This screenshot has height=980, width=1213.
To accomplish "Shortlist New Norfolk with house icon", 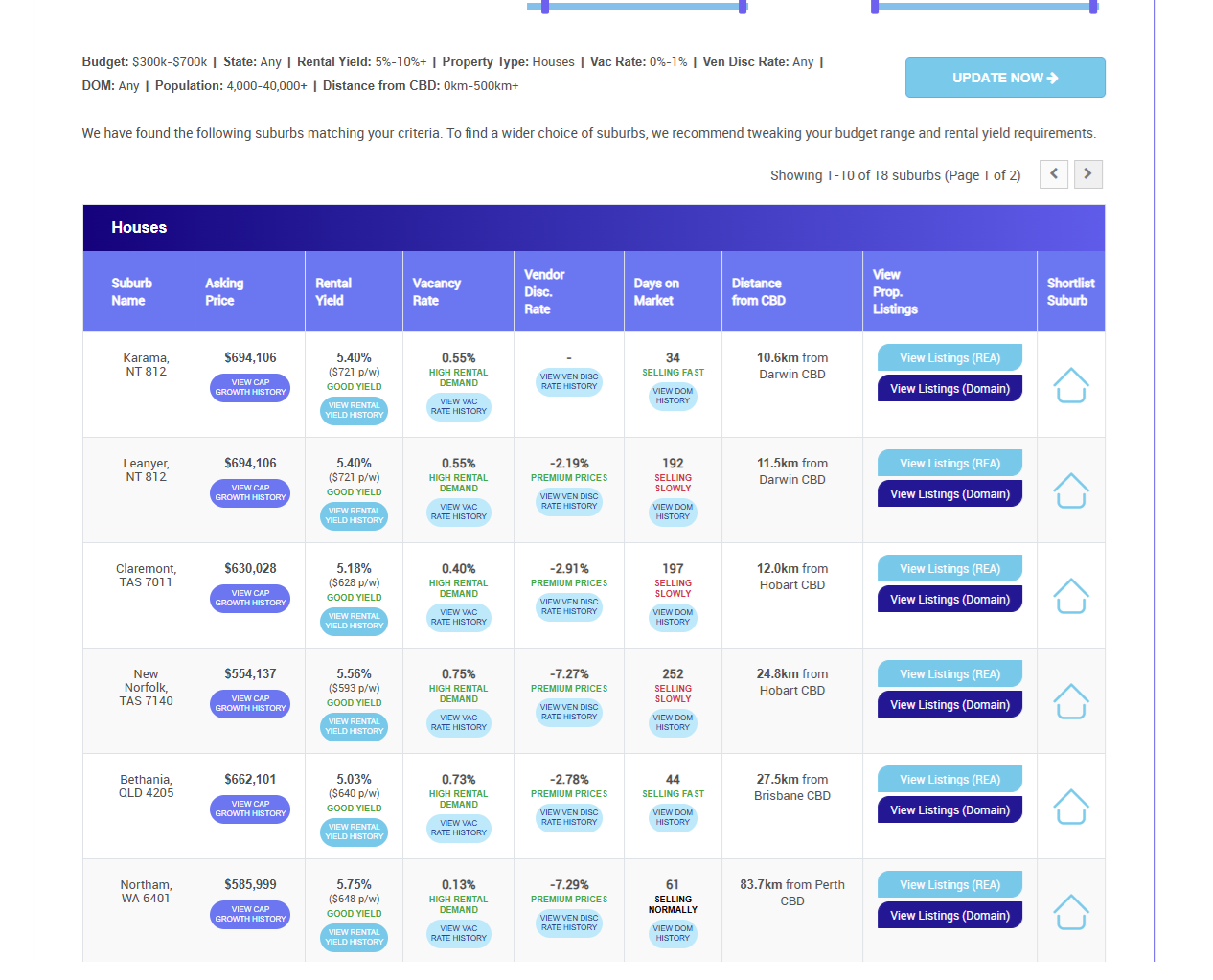I will [x=1070, y=701].
